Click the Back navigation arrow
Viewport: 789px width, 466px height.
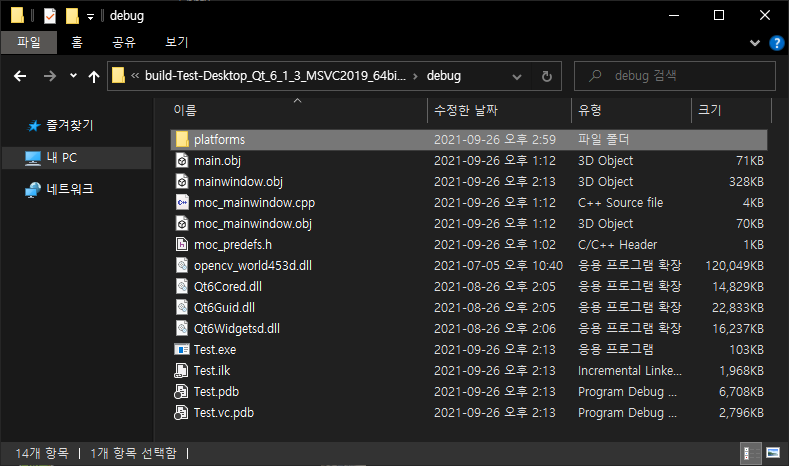pyautogui.click(x=20, y=76)
